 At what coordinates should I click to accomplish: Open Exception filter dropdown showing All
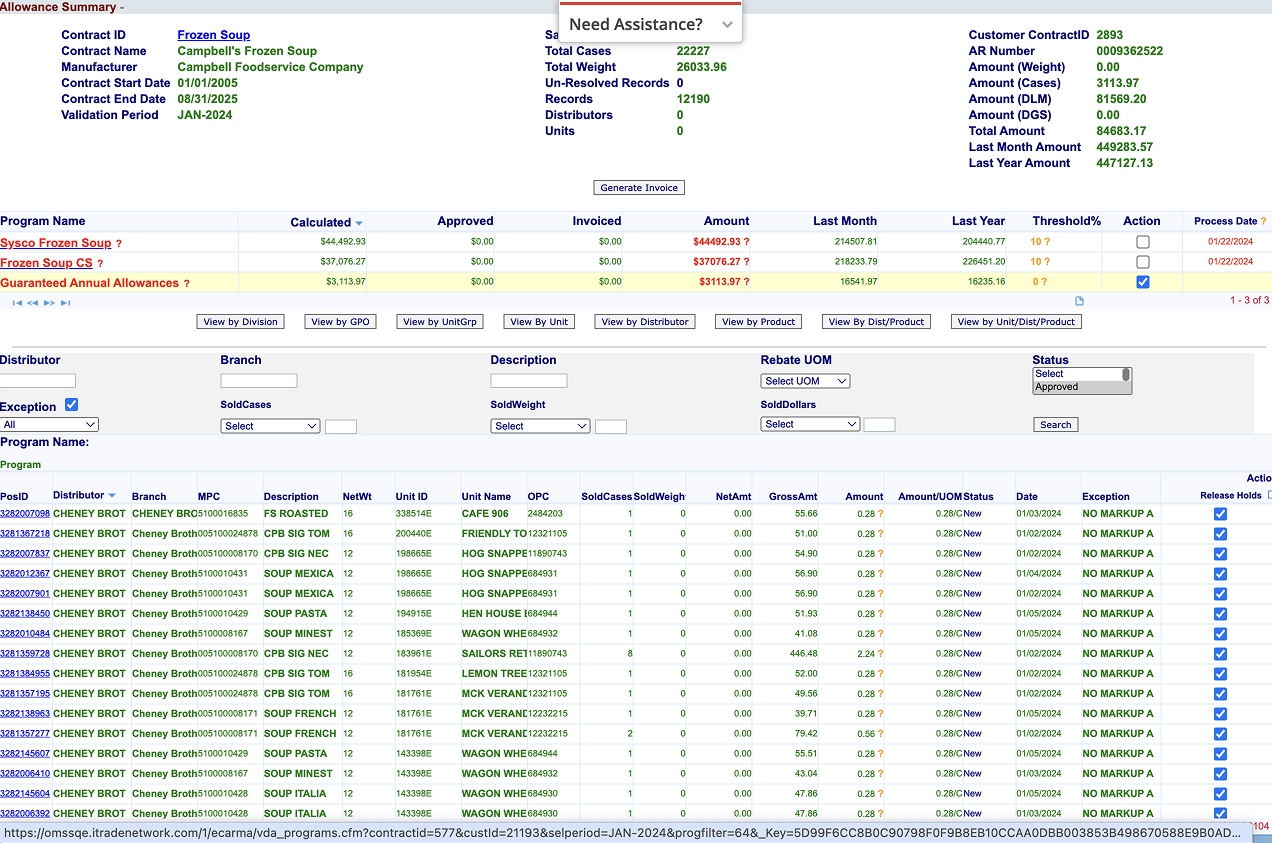coord(49,425)
